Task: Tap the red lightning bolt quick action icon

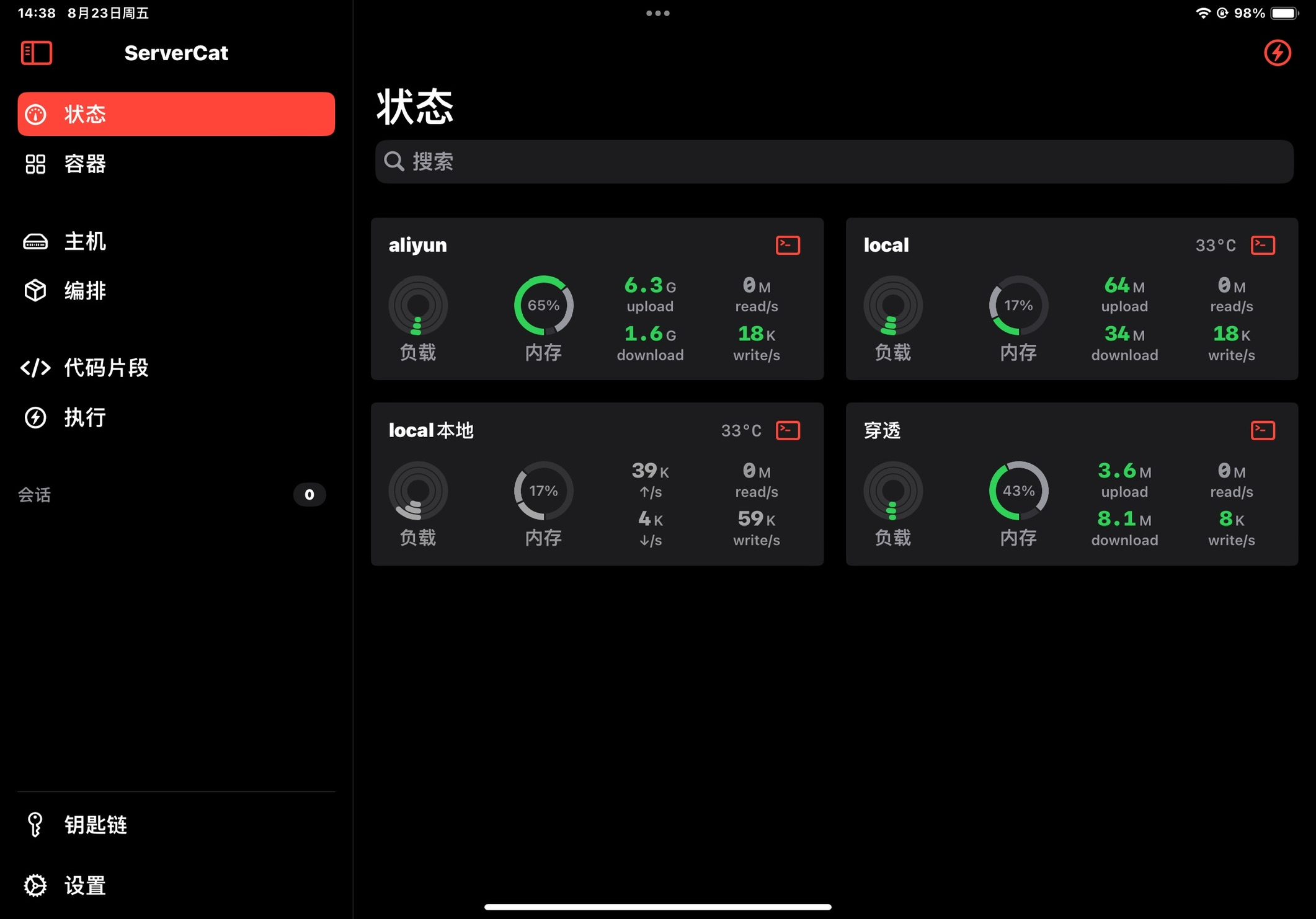Action: tap(1277, 53)
